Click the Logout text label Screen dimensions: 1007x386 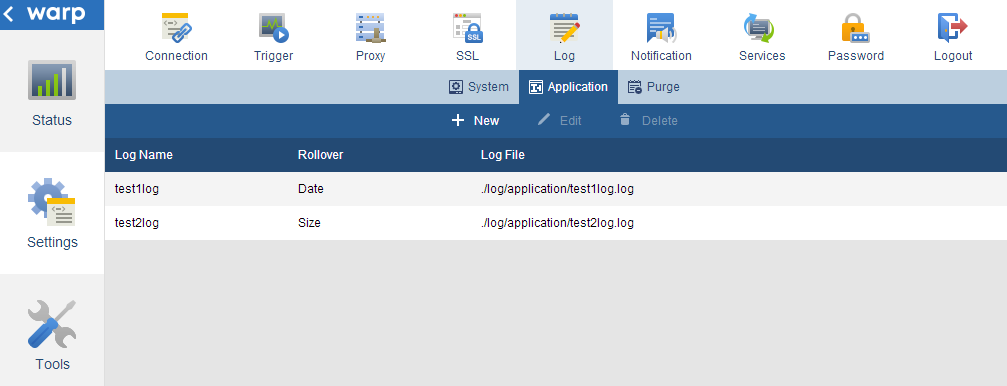(953, 56)
